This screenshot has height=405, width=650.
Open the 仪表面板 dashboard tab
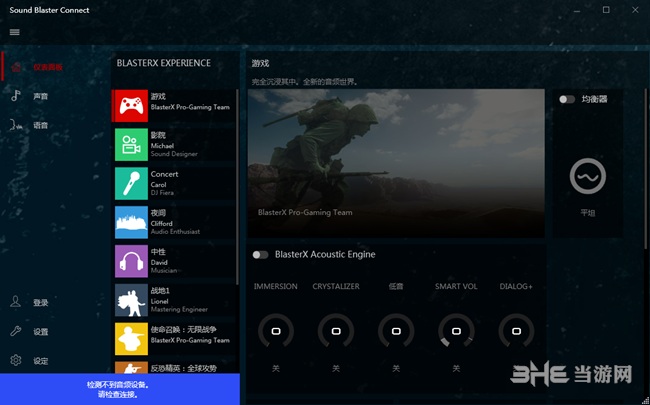pyautogui.click(x=48, y=67)
